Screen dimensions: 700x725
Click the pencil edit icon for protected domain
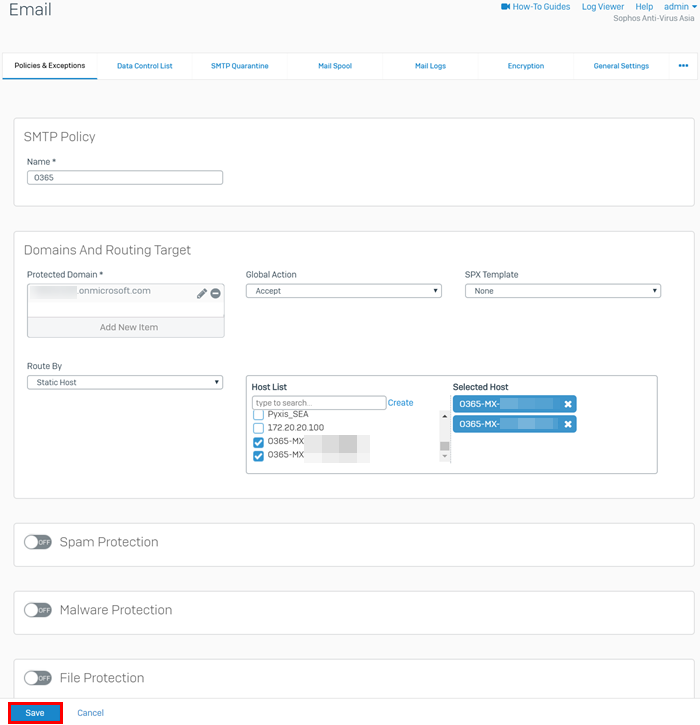202,293
